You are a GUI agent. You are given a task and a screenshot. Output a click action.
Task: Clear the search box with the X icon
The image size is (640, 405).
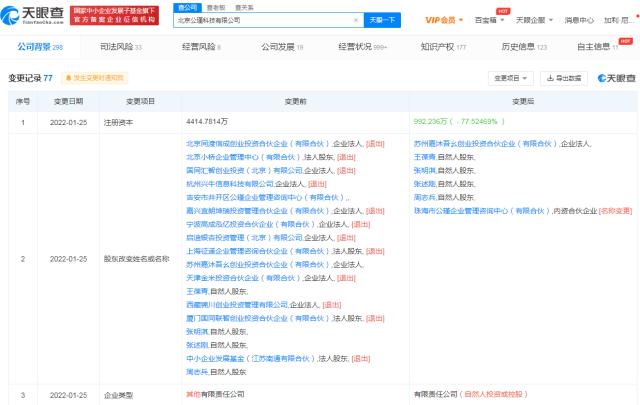pos(356,19)
